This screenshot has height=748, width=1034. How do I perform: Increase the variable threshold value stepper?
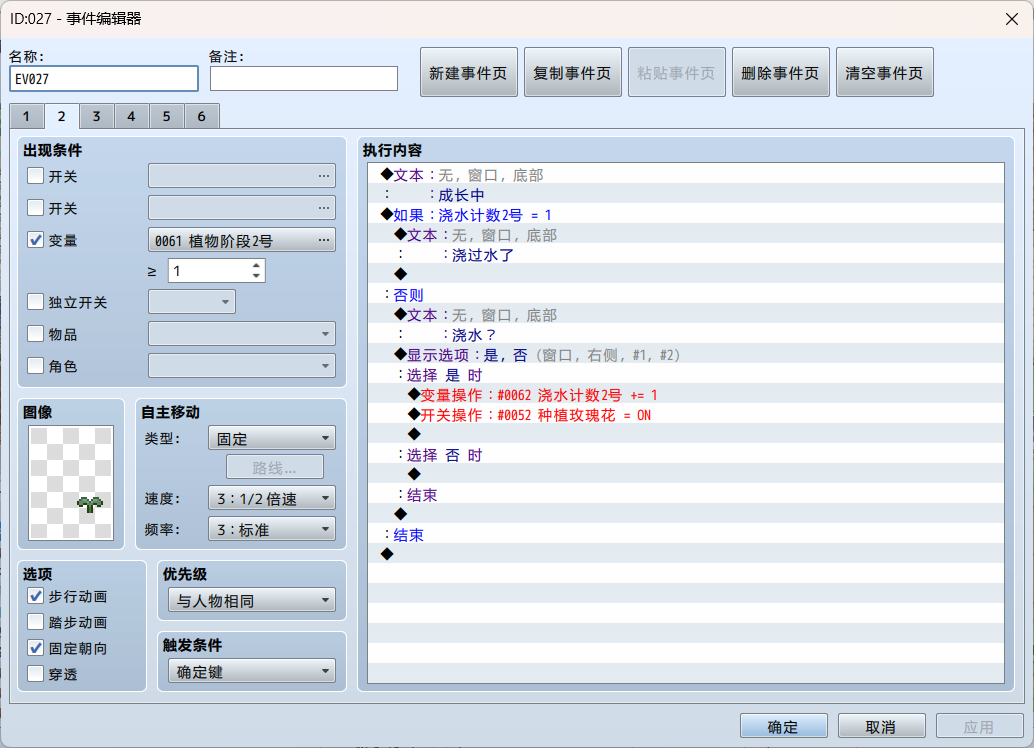pos(257,265)
